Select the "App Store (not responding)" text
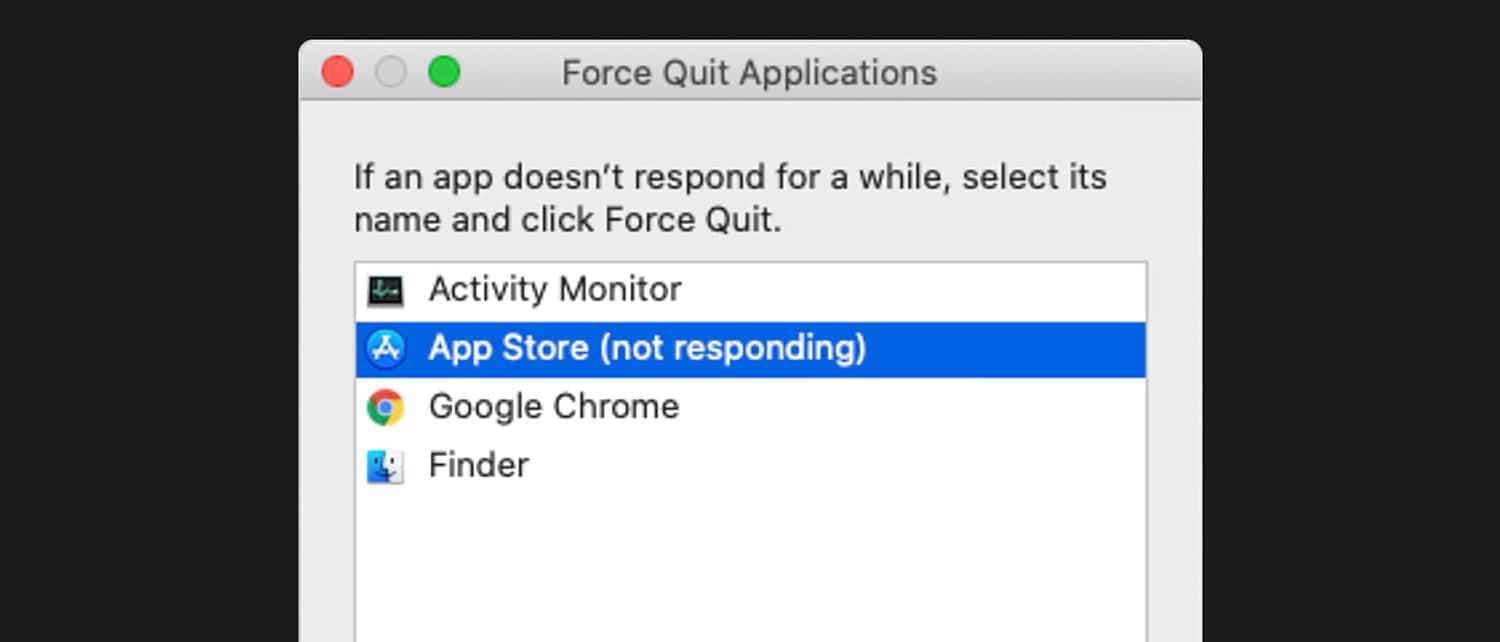Image resolution: width=1500 pixels, height=642 pixels. coord(647,348)
